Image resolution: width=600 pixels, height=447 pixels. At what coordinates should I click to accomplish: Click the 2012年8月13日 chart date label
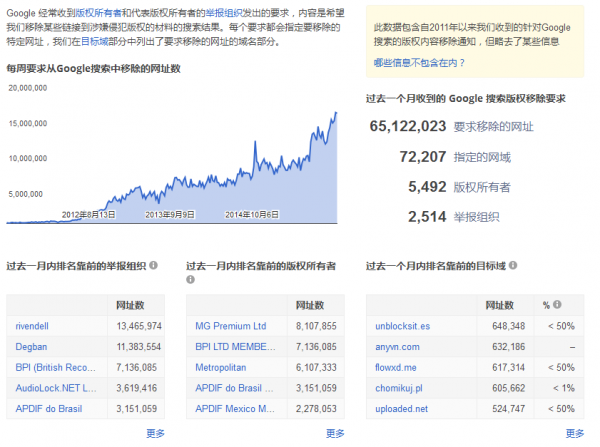[88, 215]
